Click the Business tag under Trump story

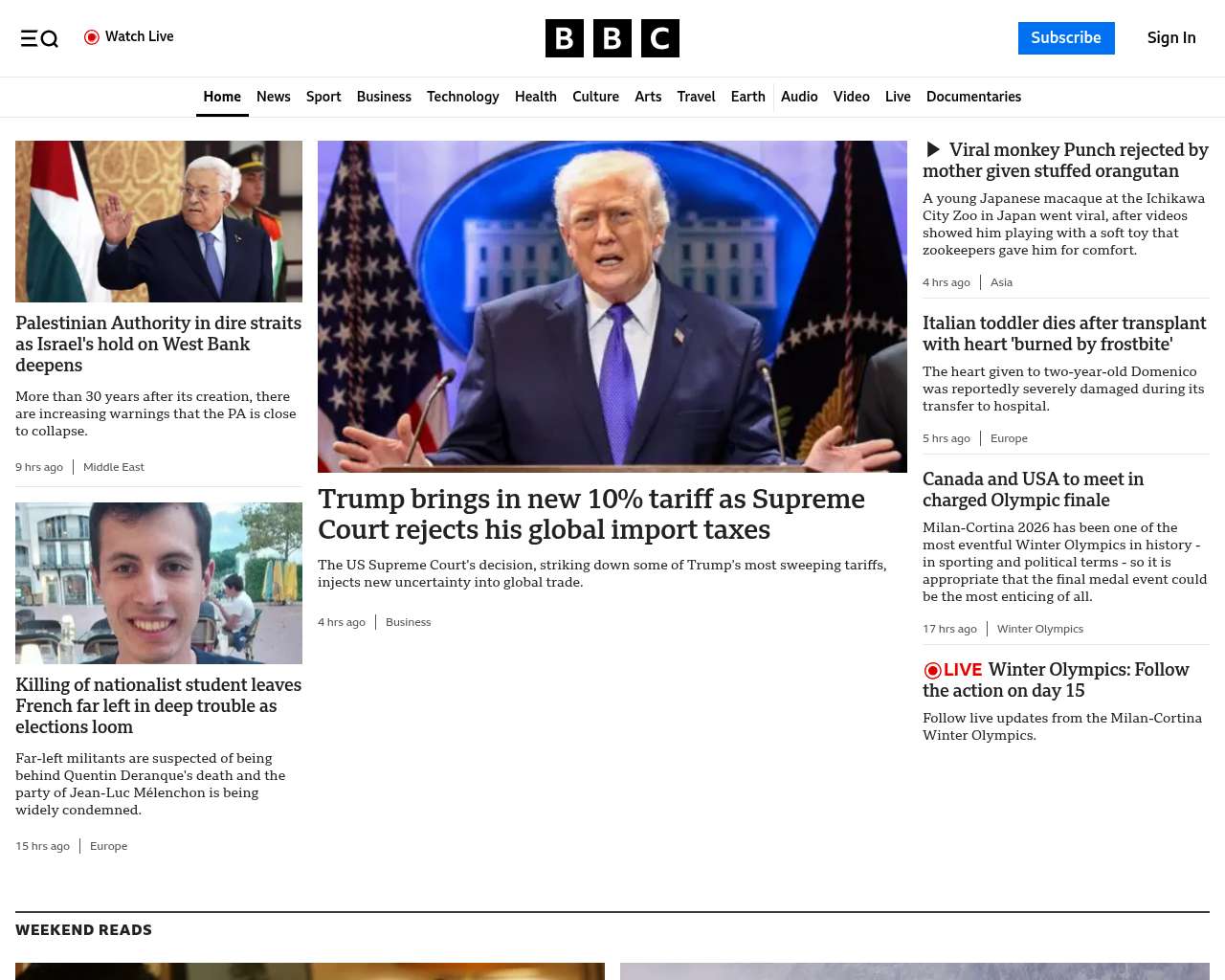[409, 622]
